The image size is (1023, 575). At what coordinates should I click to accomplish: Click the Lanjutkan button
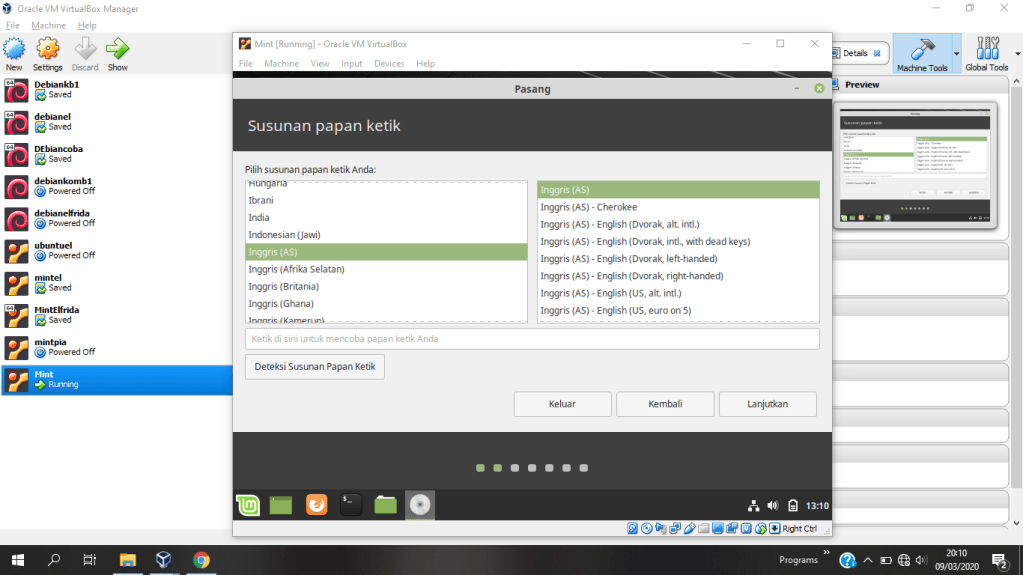tap(767, 404)
